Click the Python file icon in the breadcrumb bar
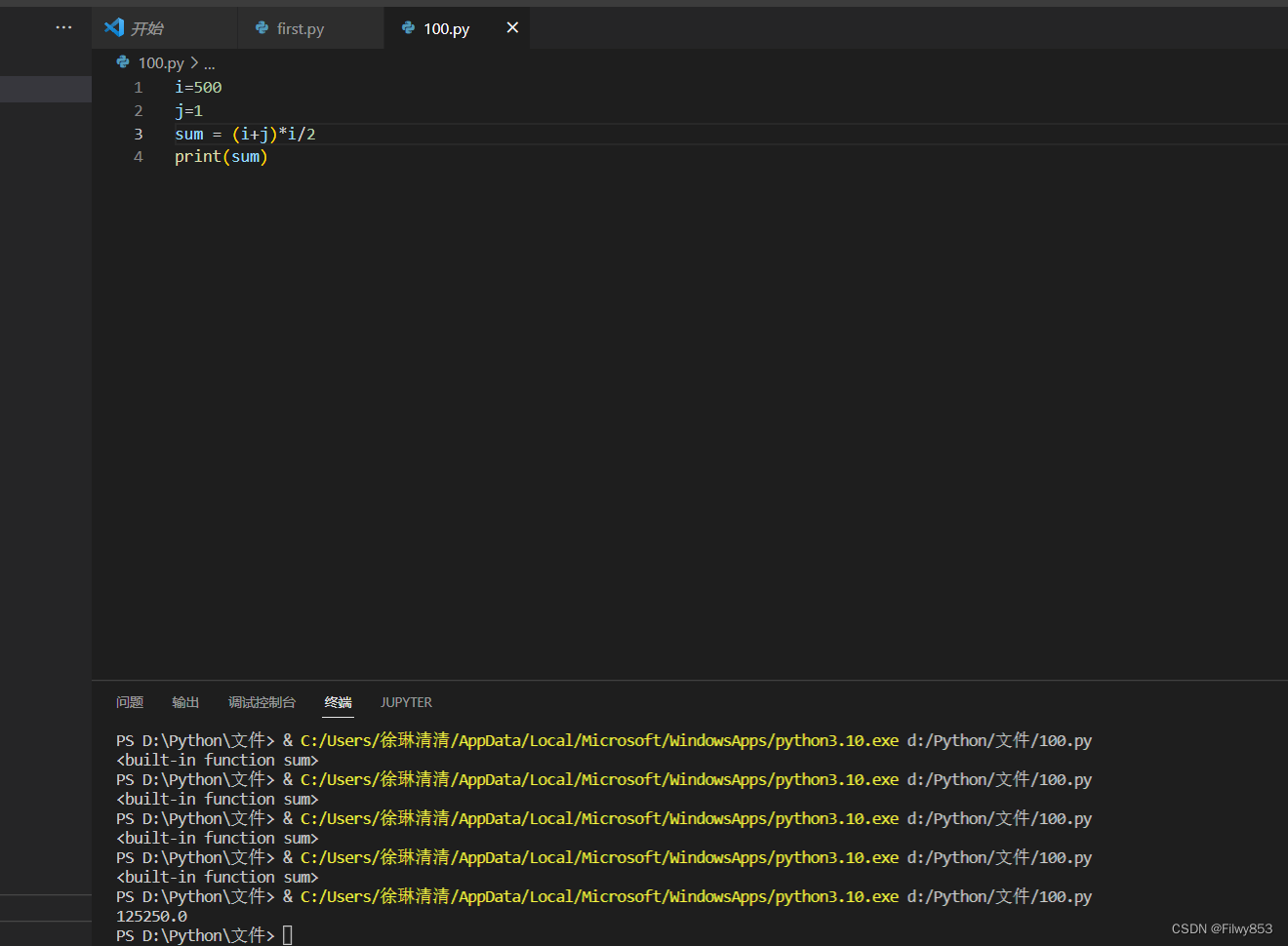 tap(123, 62)
